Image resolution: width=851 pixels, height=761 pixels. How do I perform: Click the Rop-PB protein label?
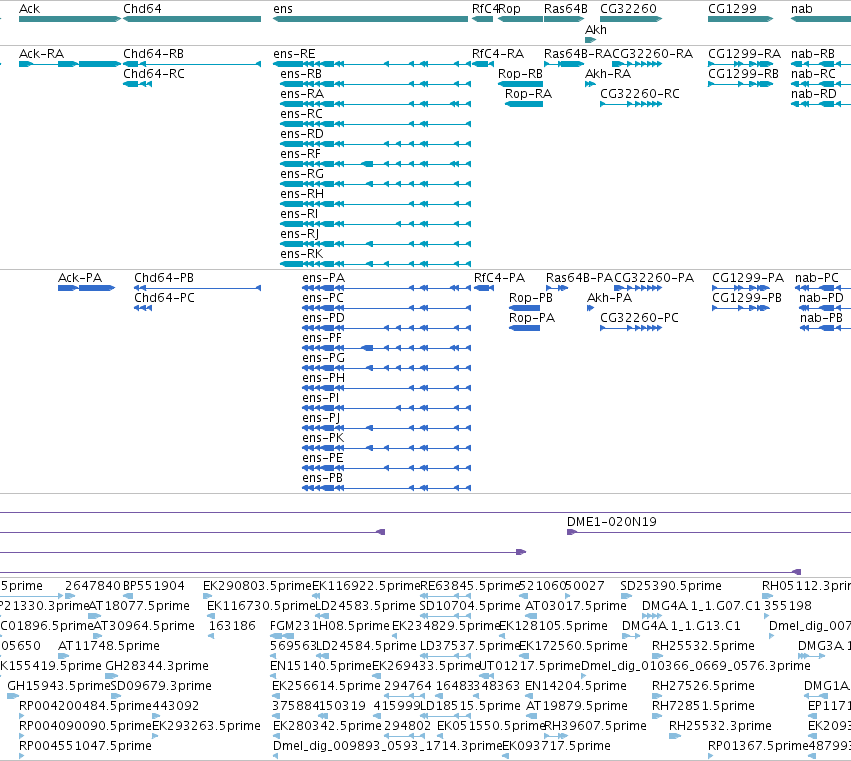pos(531,298)
